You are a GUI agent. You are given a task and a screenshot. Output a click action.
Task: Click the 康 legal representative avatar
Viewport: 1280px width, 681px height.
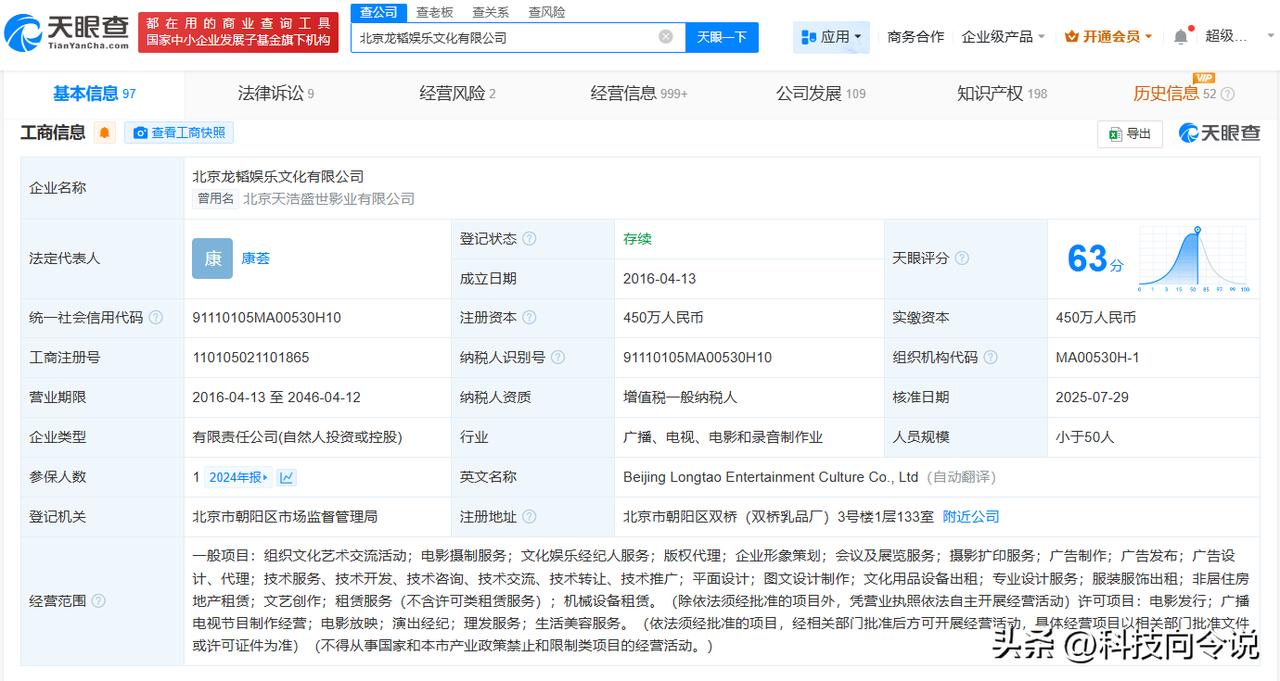tap(212, 258)
